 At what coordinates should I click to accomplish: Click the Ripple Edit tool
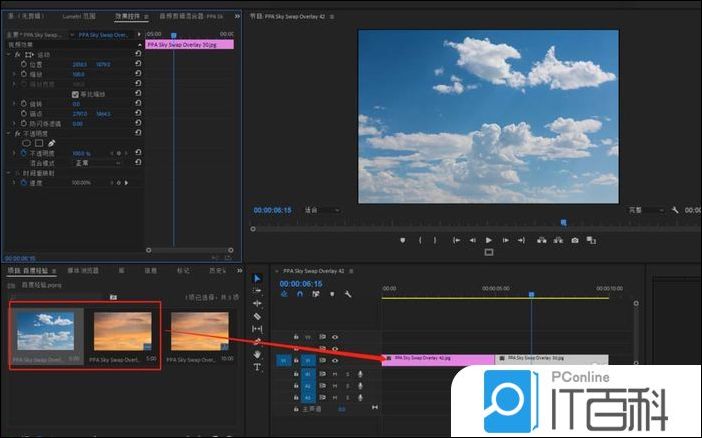(x=257, y=303)
